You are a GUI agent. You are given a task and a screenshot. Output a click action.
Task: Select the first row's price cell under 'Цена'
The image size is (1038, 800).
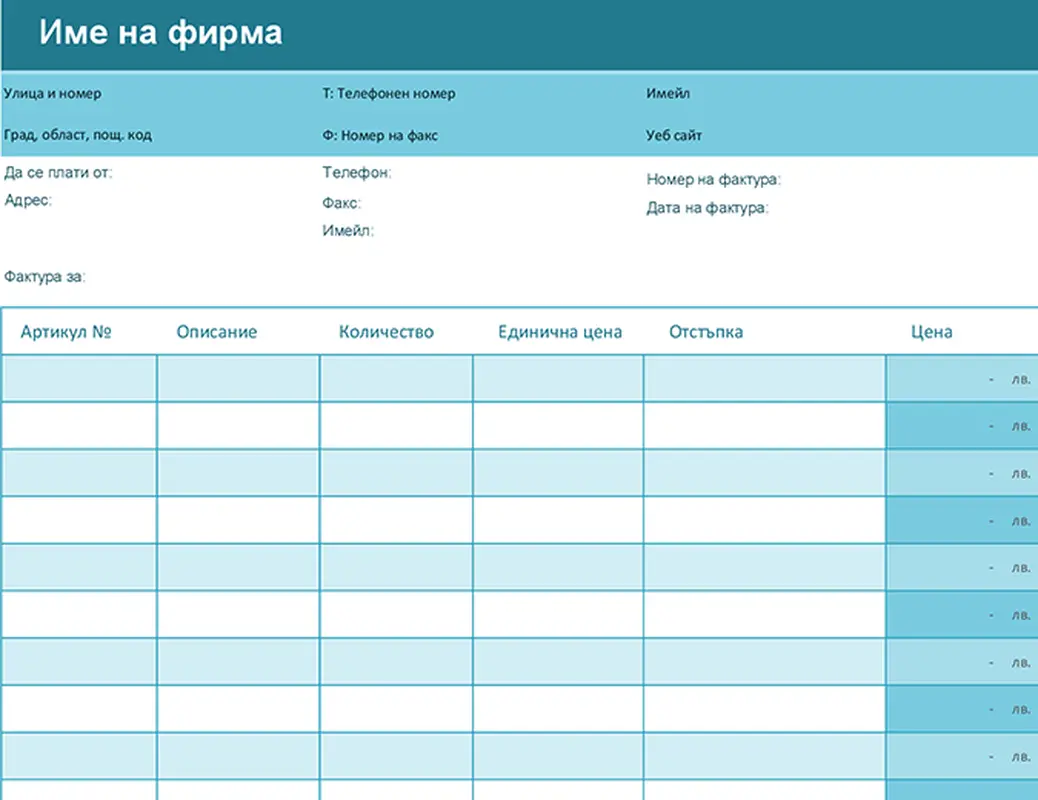tap(961, 379)
